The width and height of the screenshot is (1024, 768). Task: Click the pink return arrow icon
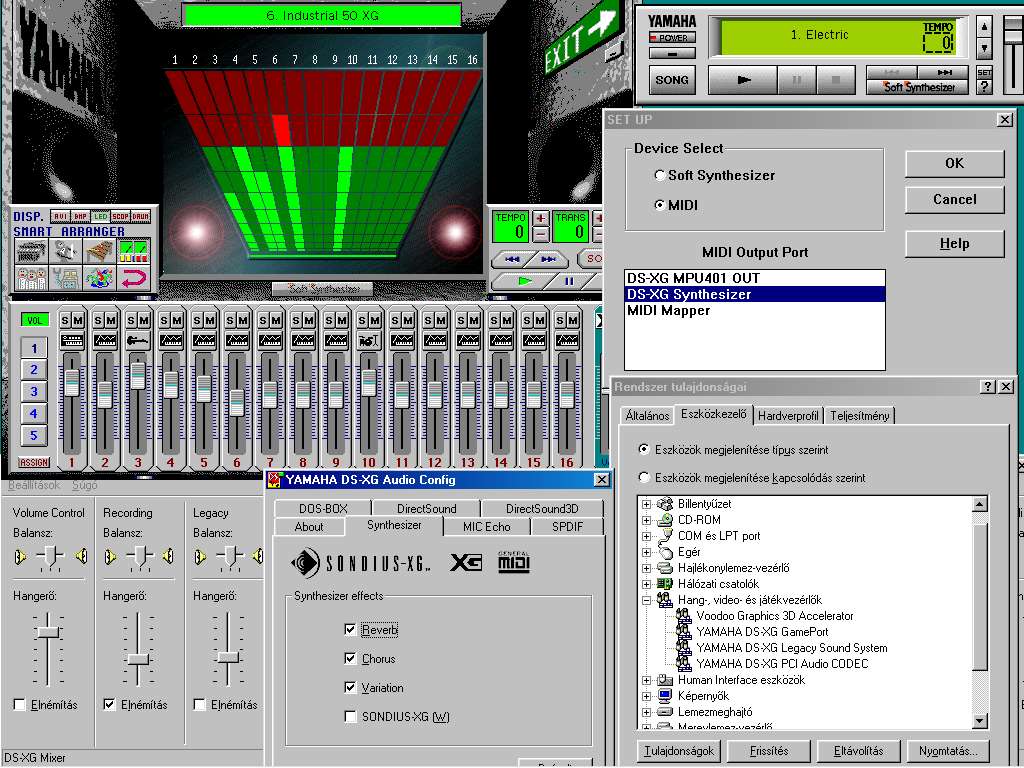[x=134, y=278]
